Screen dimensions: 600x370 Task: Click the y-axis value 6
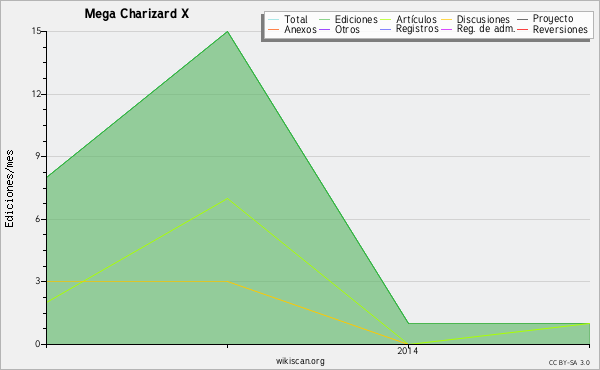[38, 219]
